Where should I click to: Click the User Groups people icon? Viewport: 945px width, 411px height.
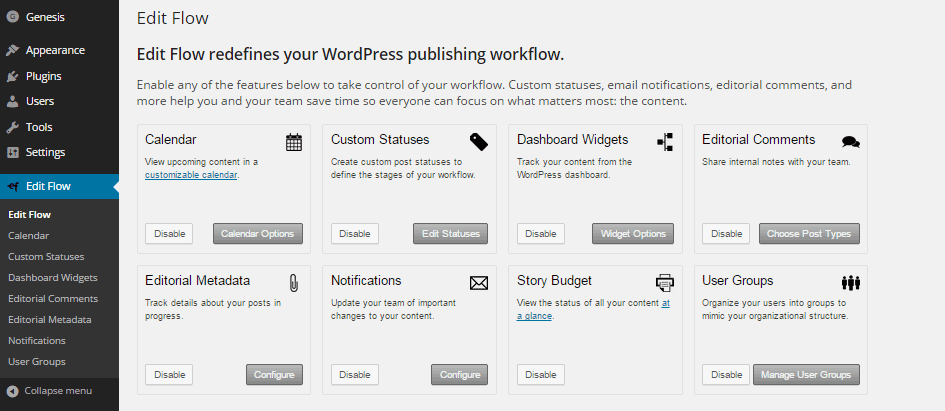point(851,283)
